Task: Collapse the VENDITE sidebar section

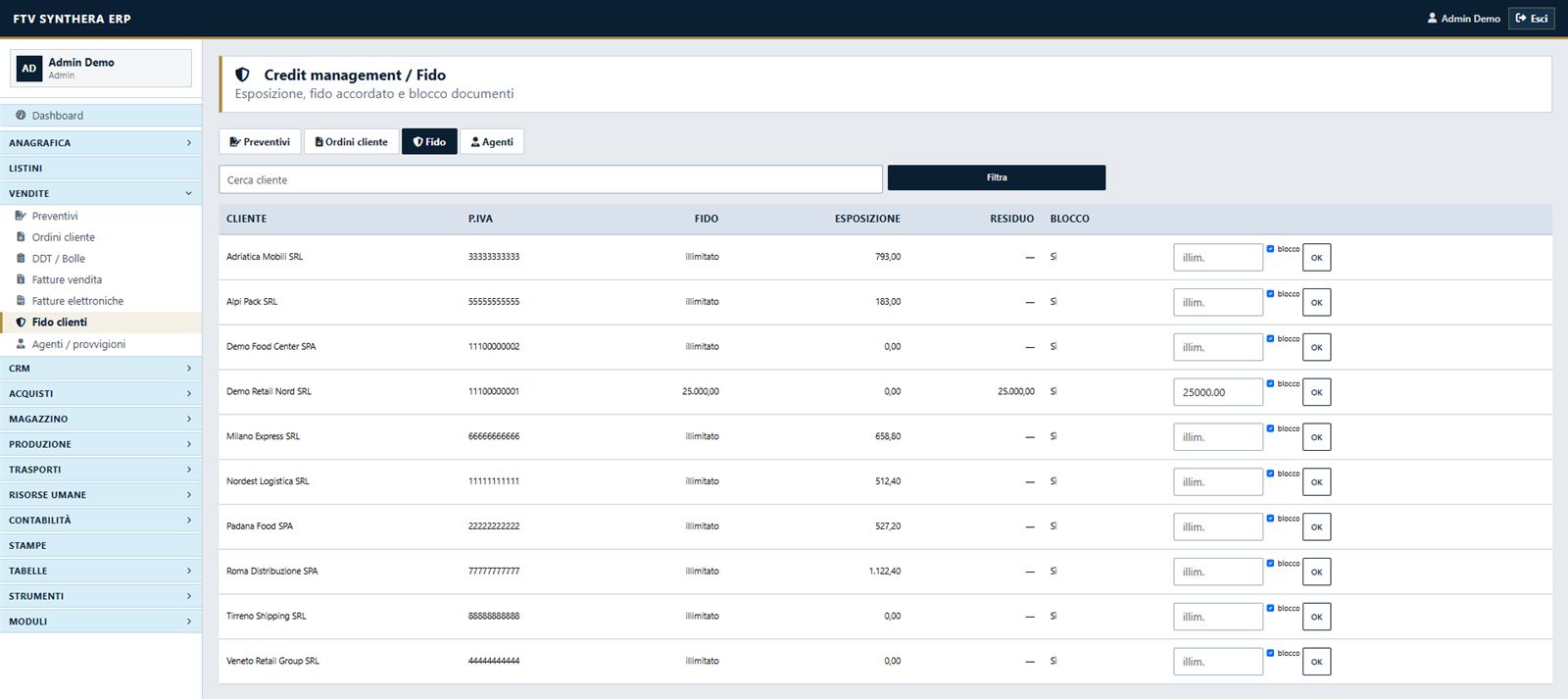Action: 101,193
